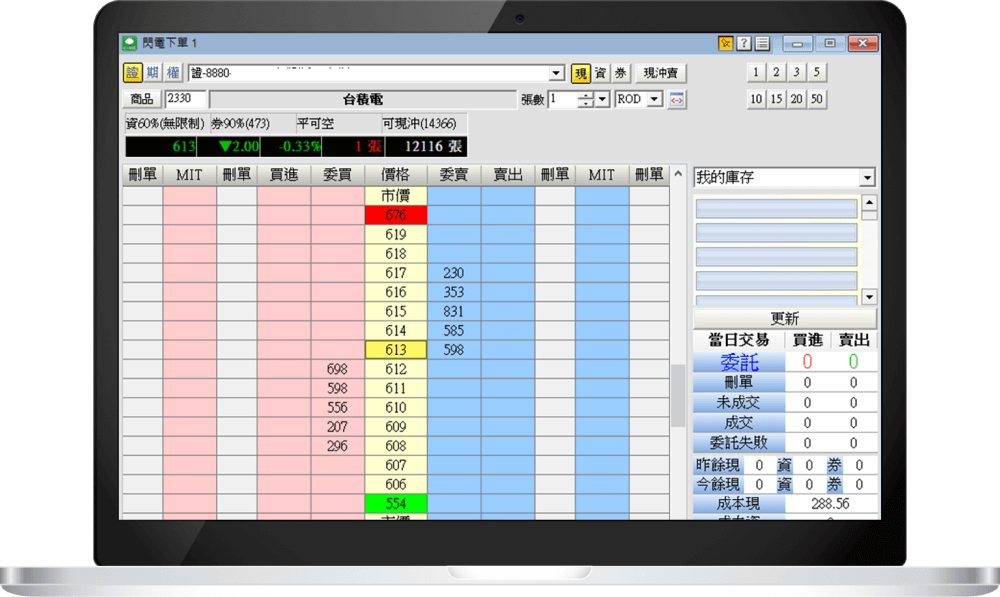1000x597 pixels.
Task: Click the app logo icon in title bar
Action: pyautogui.click(x=130, y=43)
